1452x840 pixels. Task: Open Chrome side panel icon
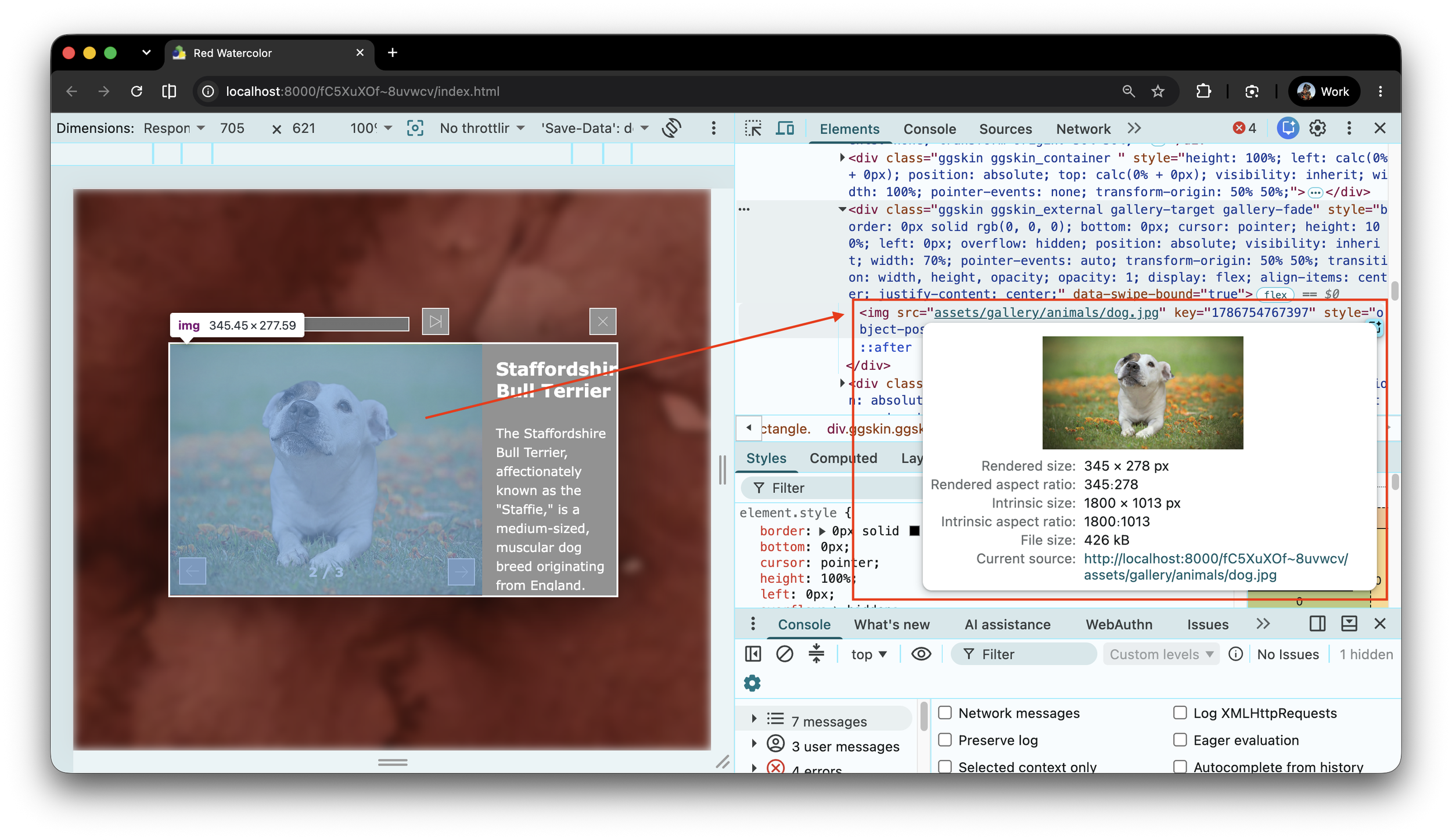pyautogui.click(x=169, y=91)
